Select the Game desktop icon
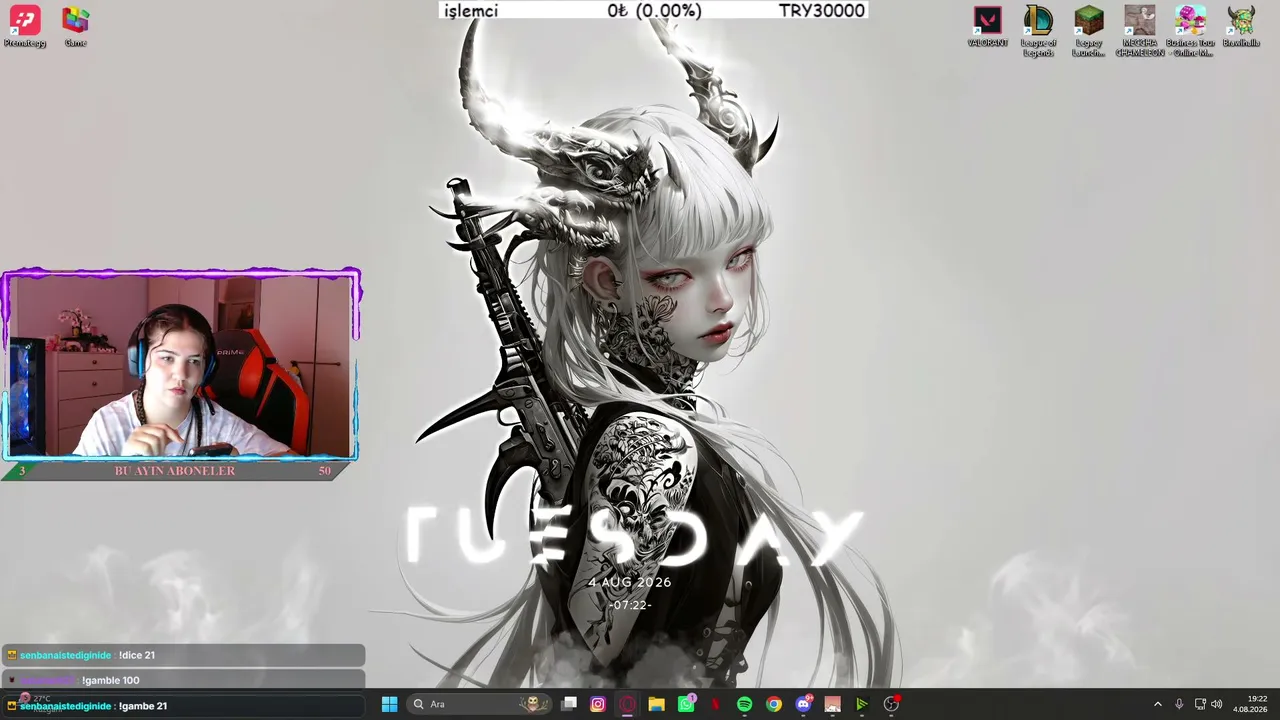Screen dimensions: 1280x720 [x=75, y=27]
